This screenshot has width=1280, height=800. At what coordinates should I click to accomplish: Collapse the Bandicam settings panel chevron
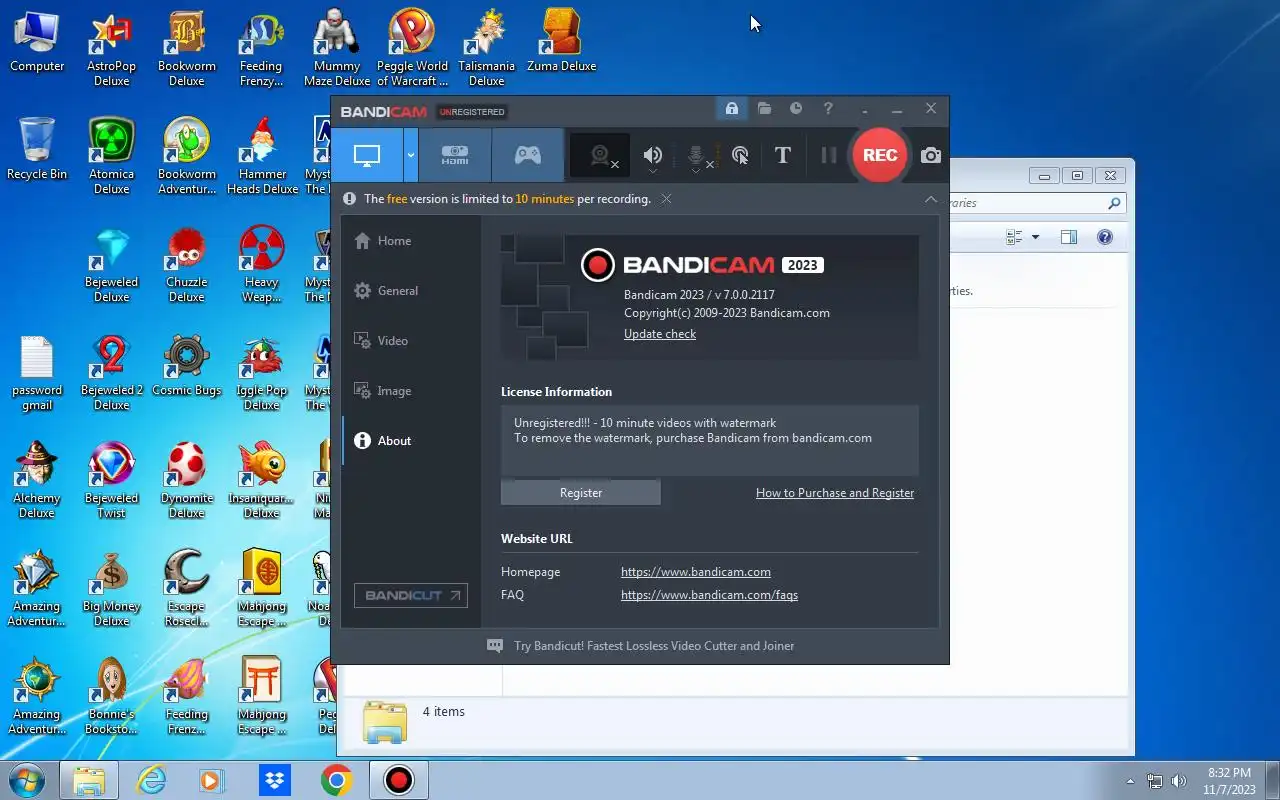[931, 199]
